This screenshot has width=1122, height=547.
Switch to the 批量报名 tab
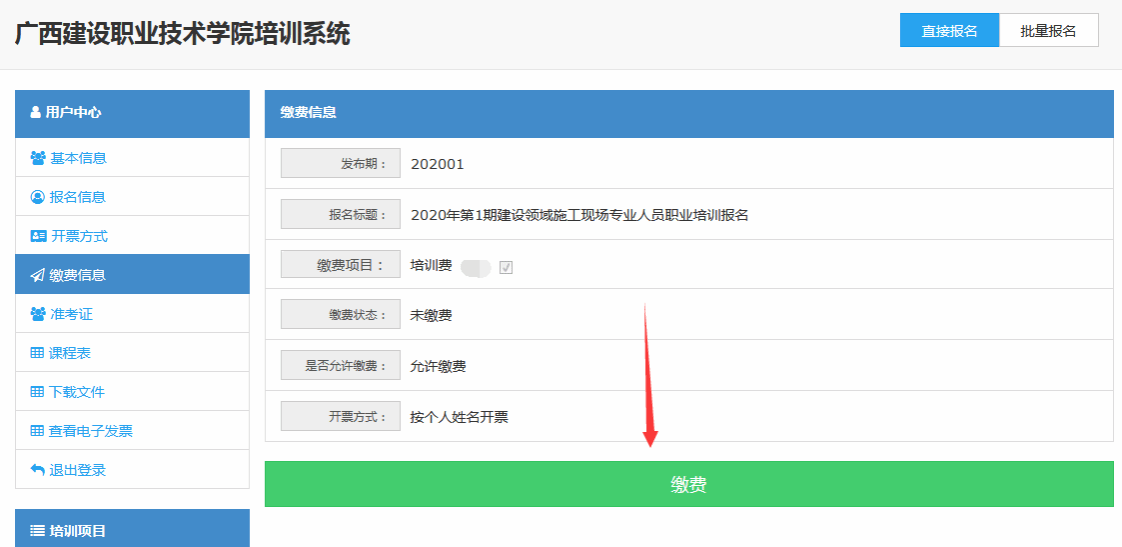[x=1048, y=31]
